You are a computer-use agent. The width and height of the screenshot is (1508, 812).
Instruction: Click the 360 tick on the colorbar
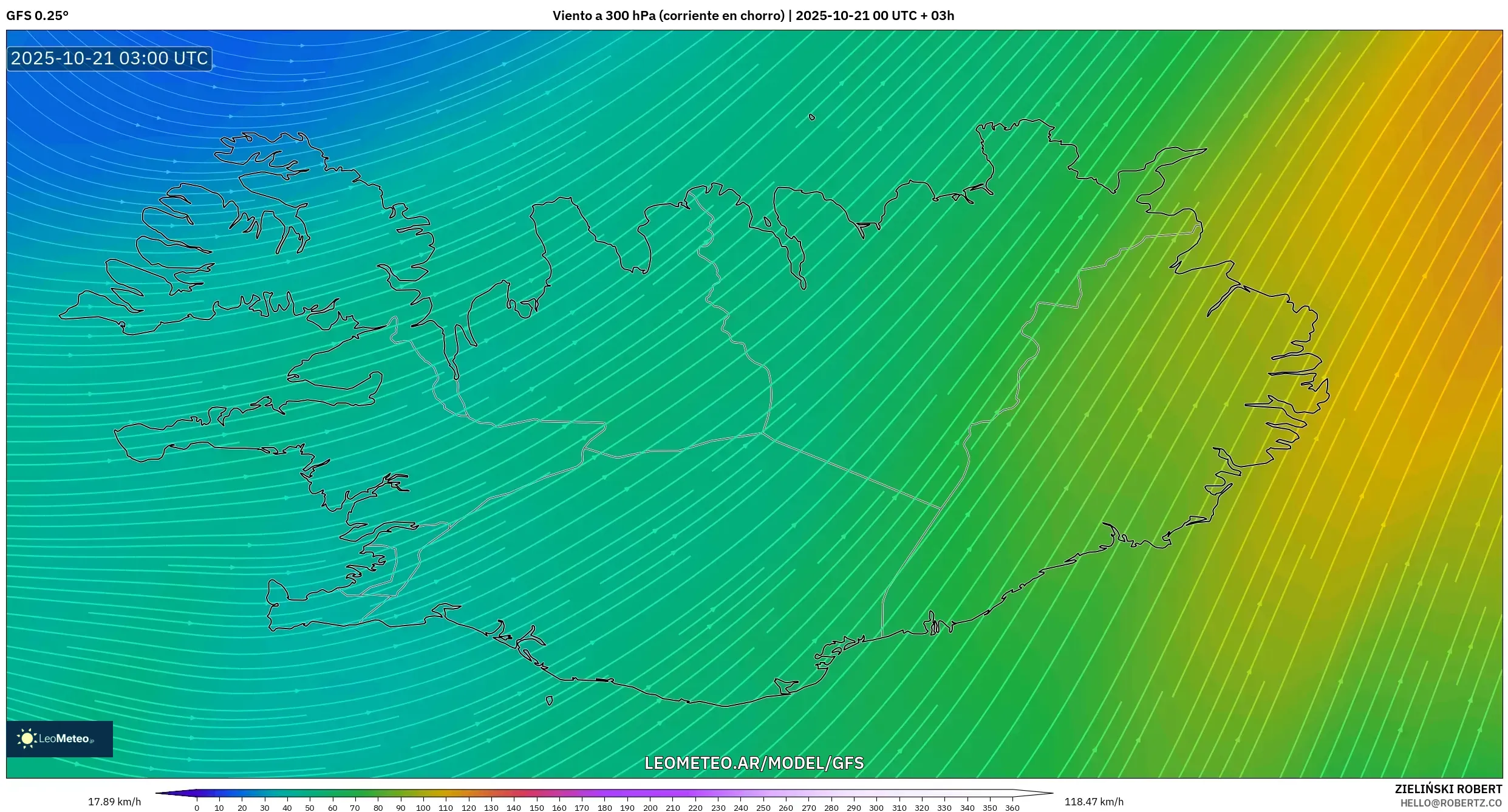[x=1012, y=808]
